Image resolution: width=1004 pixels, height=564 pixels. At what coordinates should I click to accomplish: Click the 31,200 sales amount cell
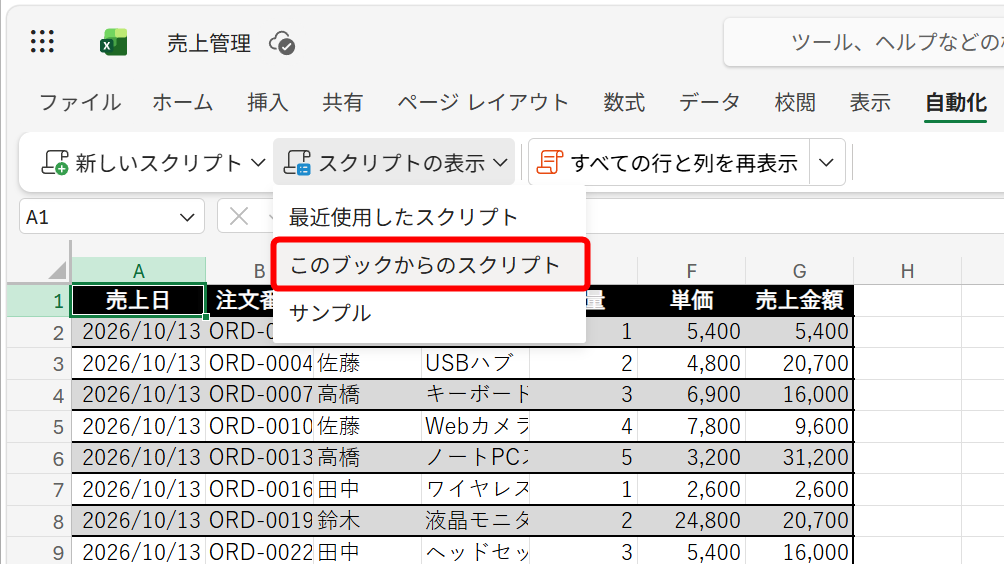799,458
